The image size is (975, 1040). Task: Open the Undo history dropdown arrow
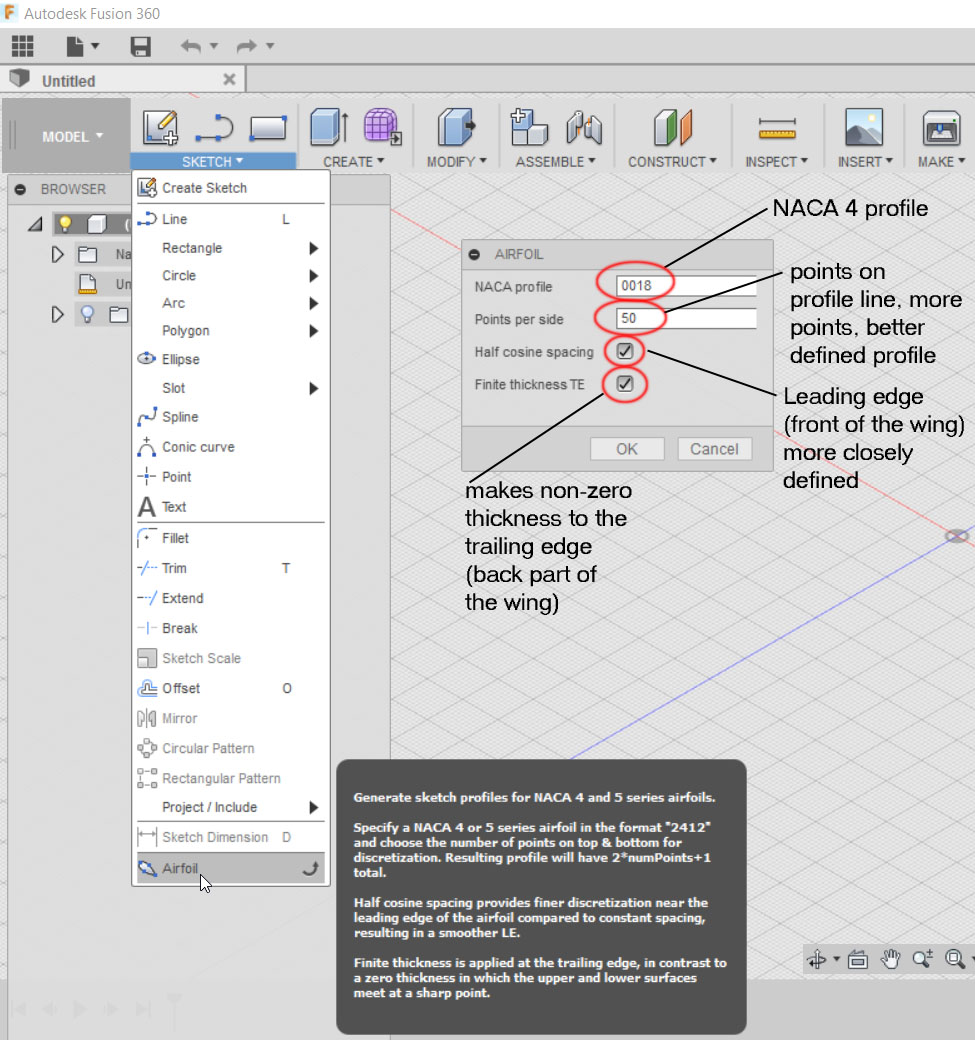point(214,46)
